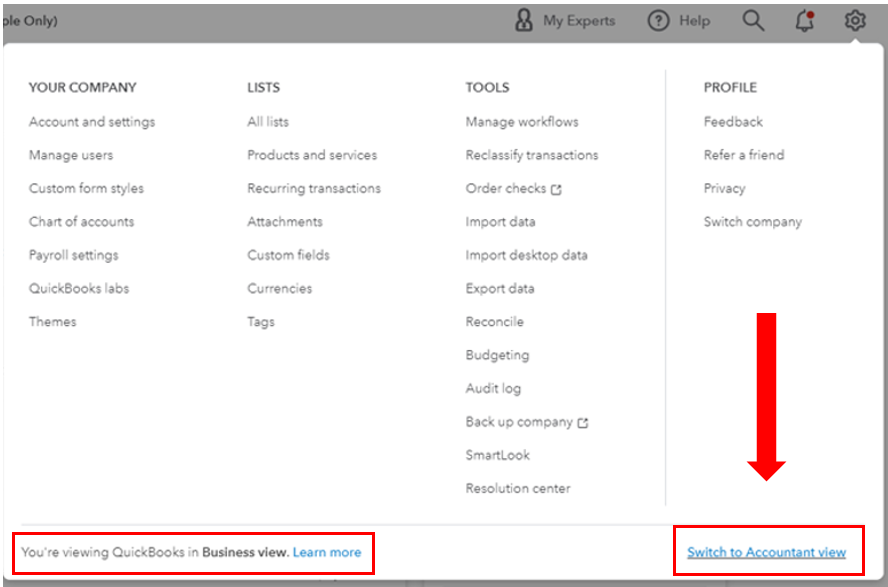The image size is (888, 587).
Task: Select Manage users
Action: (x=71, y=155)
